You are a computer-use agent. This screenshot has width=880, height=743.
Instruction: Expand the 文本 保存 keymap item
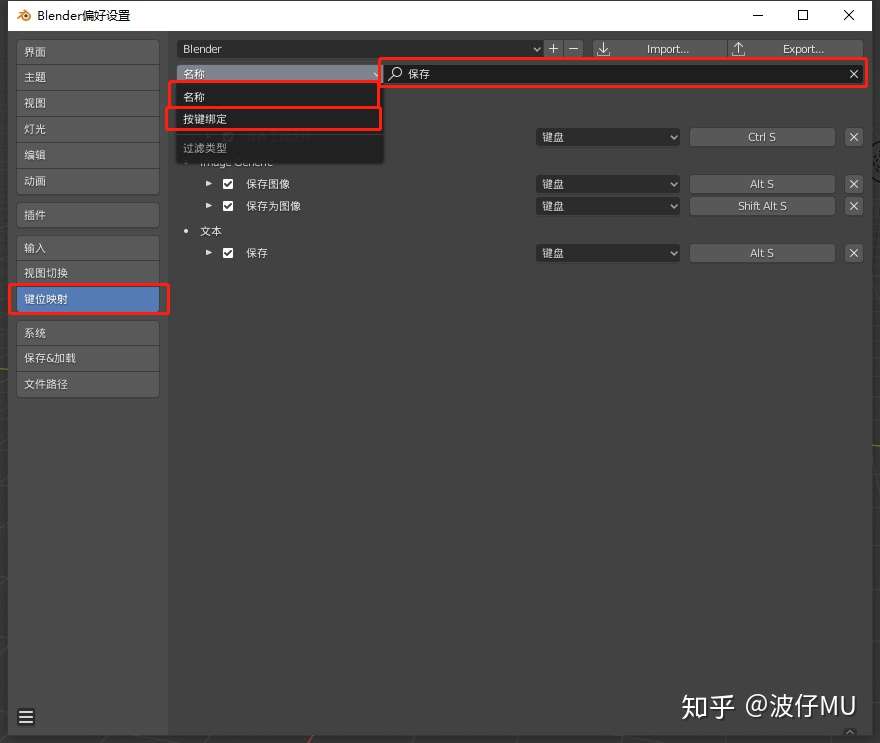tap(209, 253)
